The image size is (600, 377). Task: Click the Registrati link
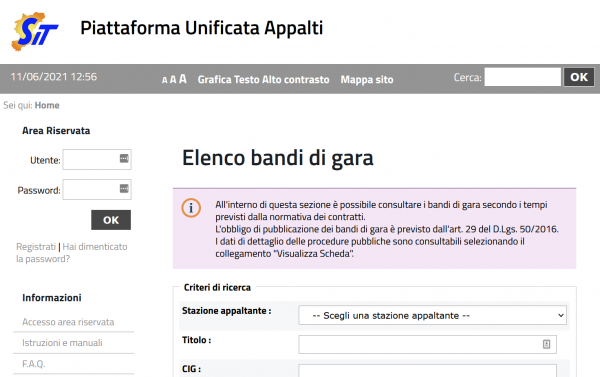pyautogui.click(x=36, y=246)
